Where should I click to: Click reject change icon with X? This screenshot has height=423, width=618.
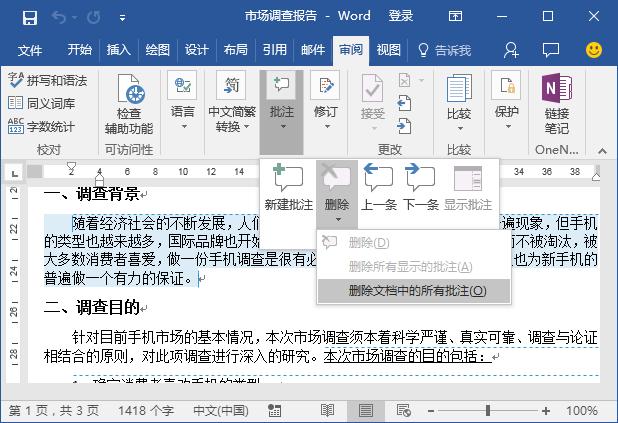coord(404,81)
